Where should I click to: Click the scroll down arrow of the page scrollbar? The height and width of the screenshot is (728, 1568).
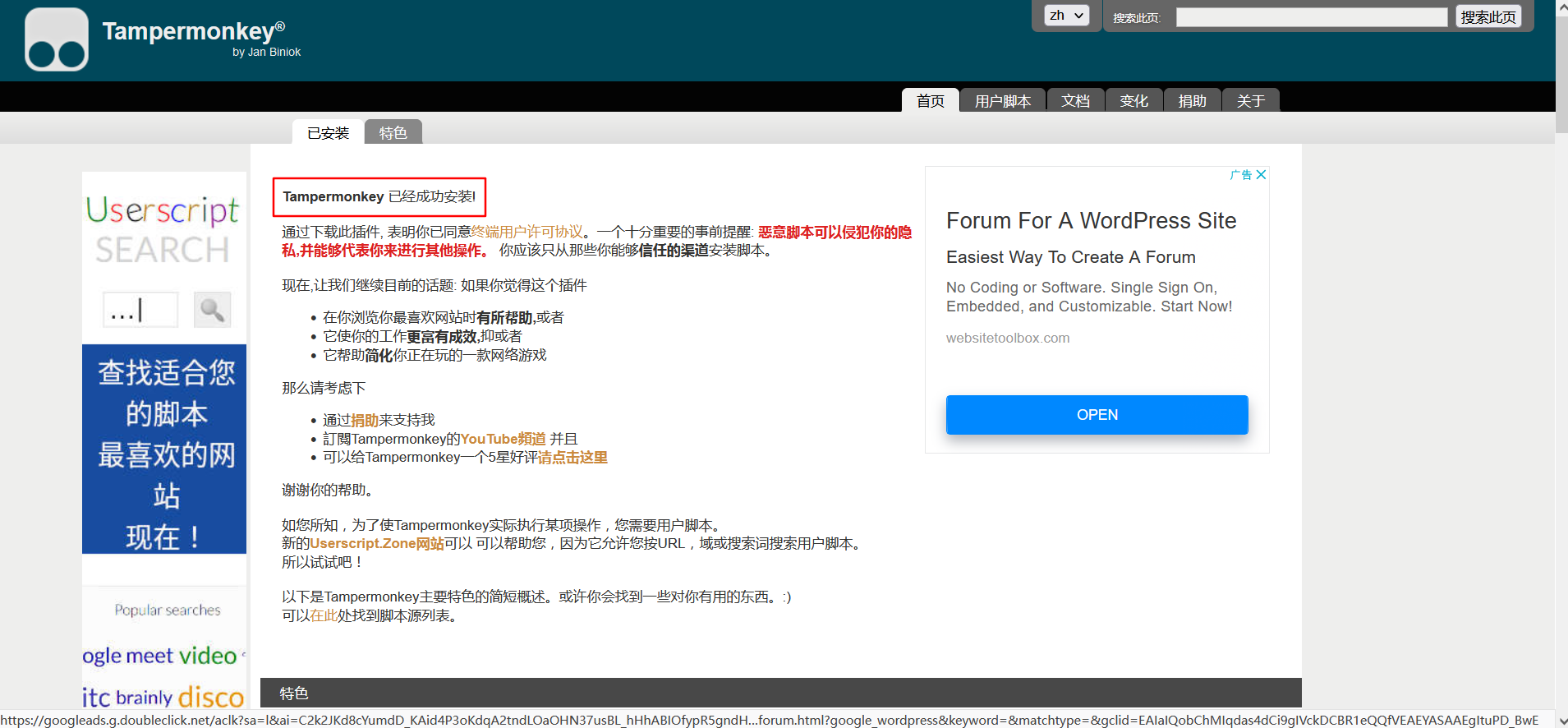click(1561, 721)
